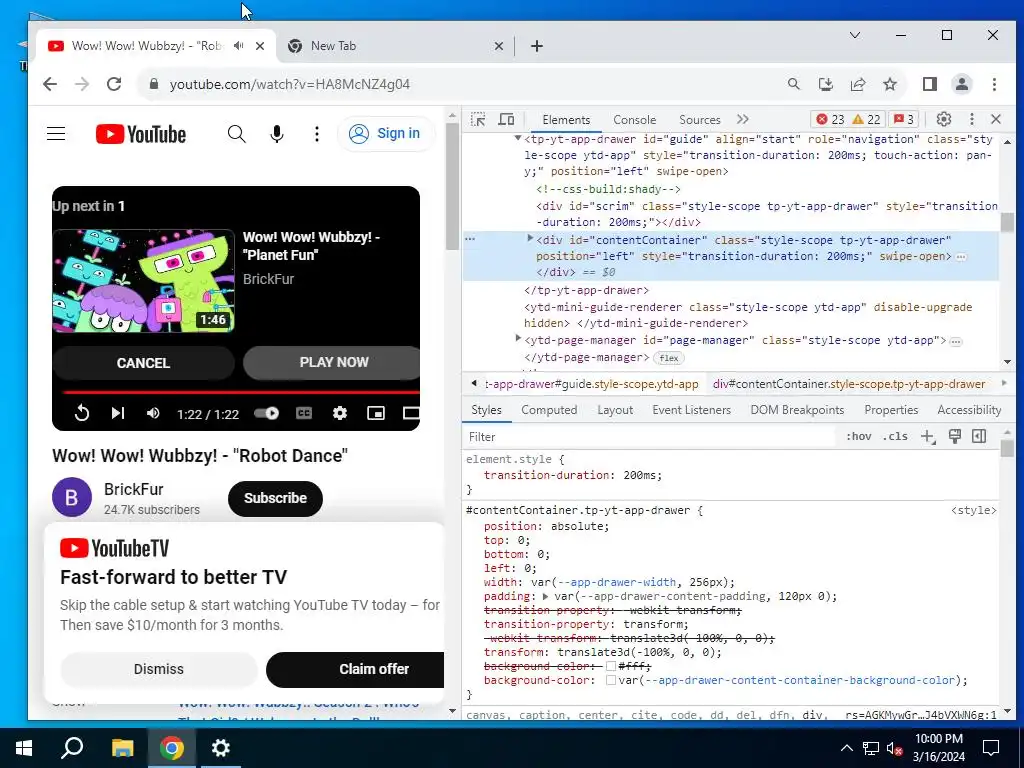Toggle closed captions in player
The height and width of the screenshot is (768, 1024).
304,413
